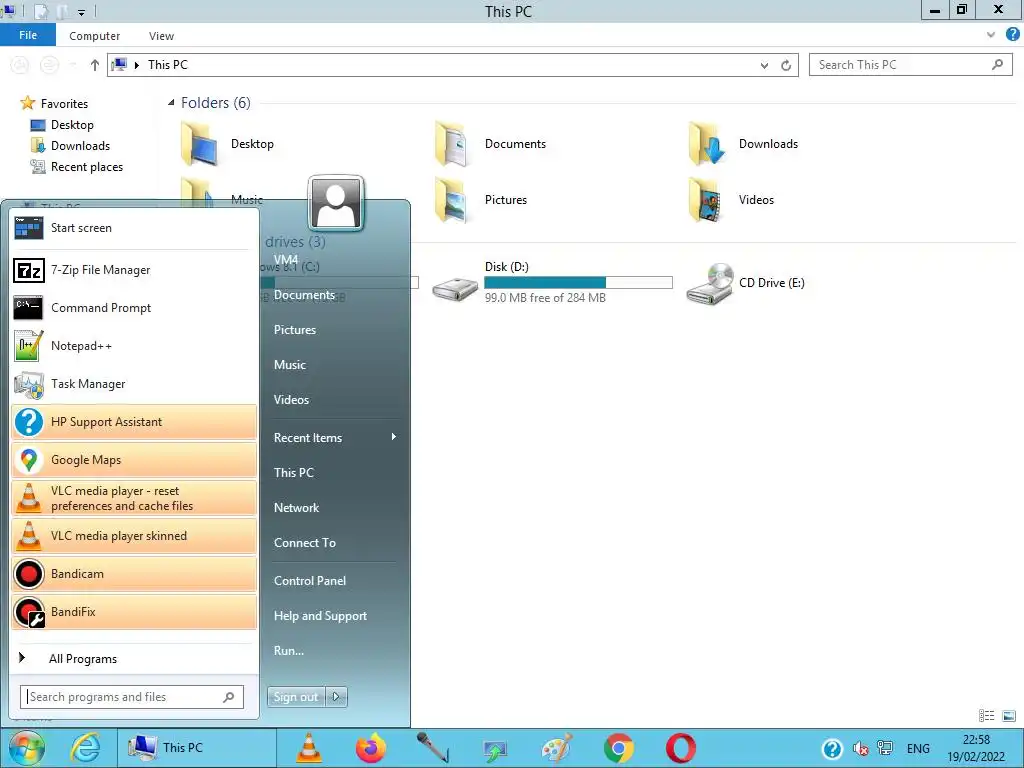Refresh the This PC location
1024x768 pixels.
pos(786,65)
